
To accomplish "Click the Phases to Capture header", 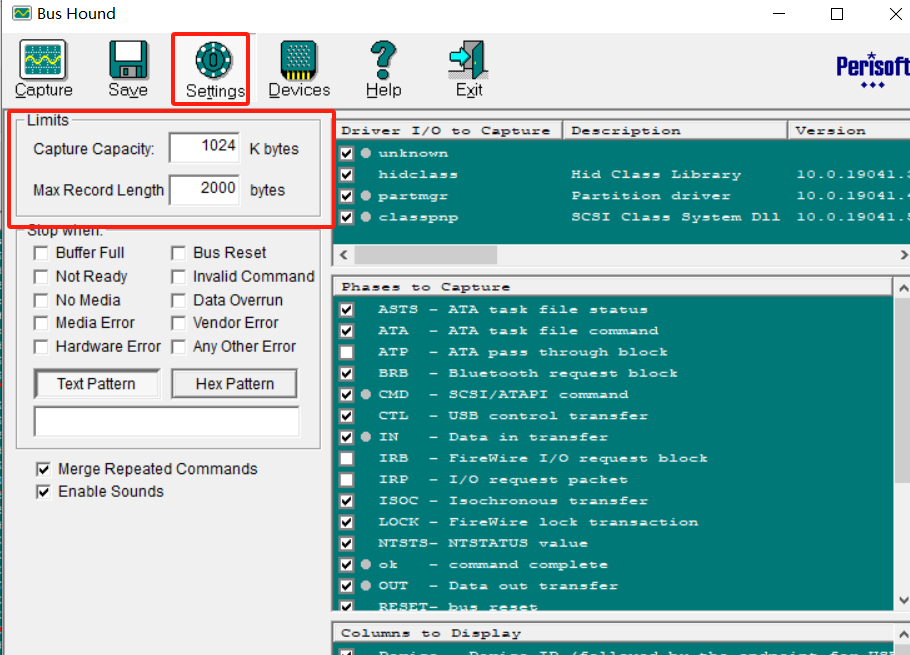I will point(613,287).
